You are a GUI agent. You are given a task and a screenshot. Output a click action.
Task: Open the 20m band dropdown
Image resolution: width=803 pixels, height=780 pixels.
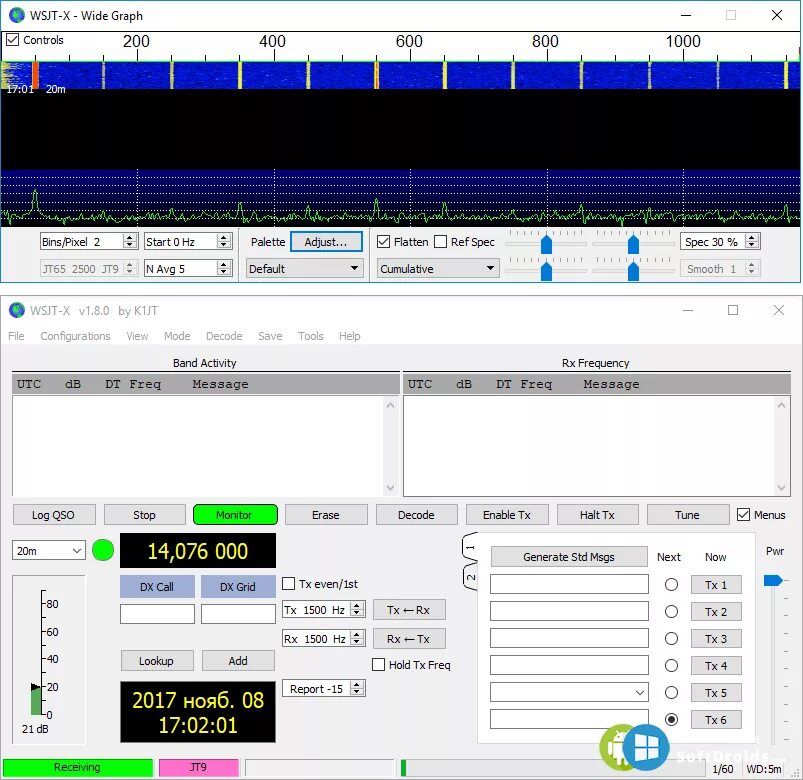tap(49, 551)
